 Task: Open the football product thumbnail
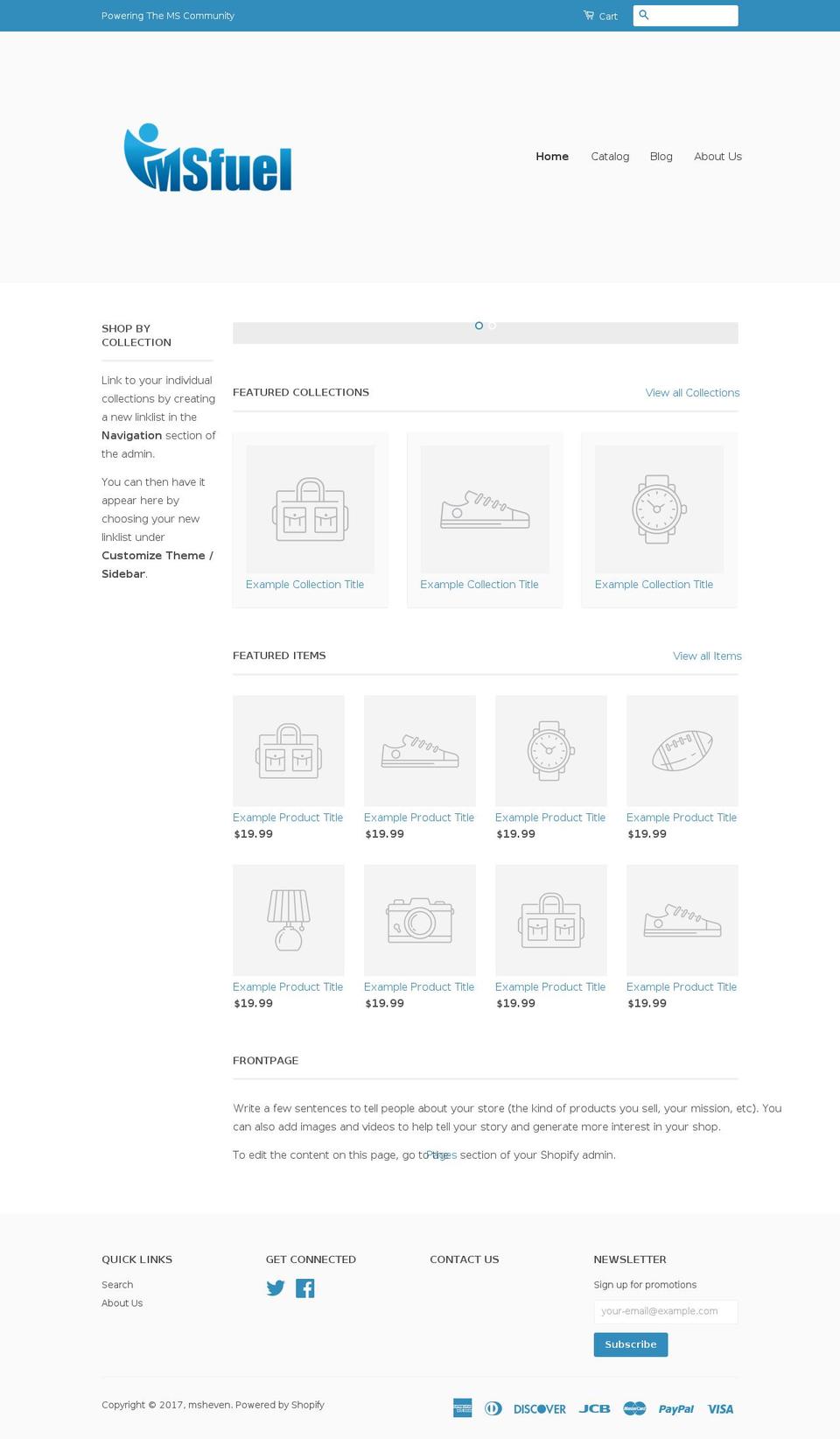pos(682,751)
